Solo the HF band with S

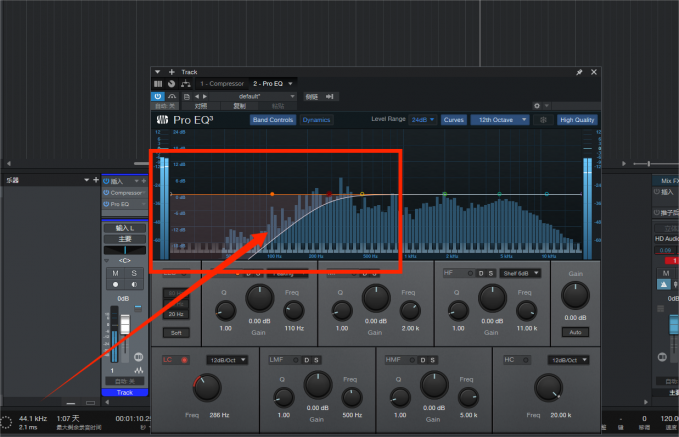tap(491, 273)
